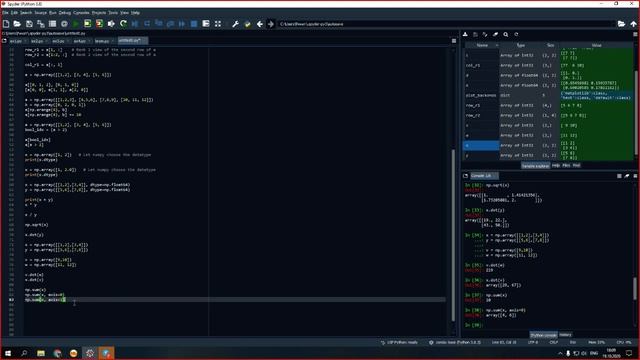
Task: Sort variables by the Name column header
Action: [482, 45]
